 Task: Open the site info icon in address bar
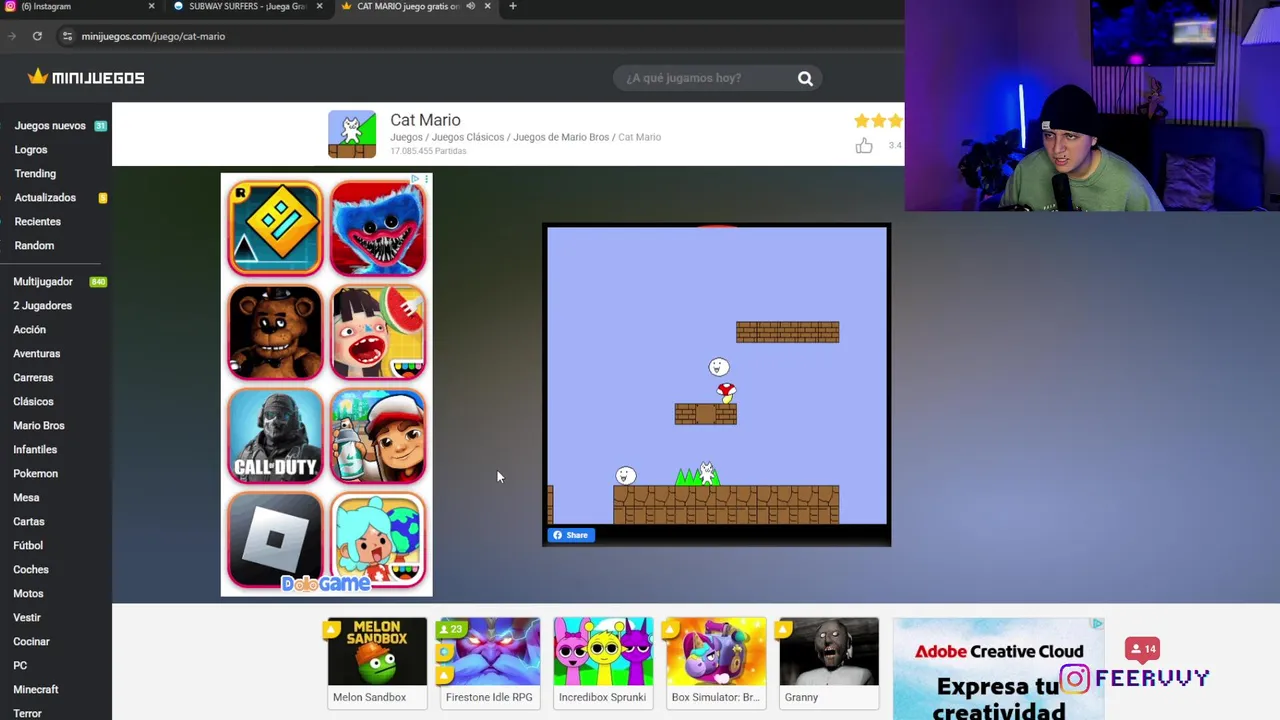[67, 36]
